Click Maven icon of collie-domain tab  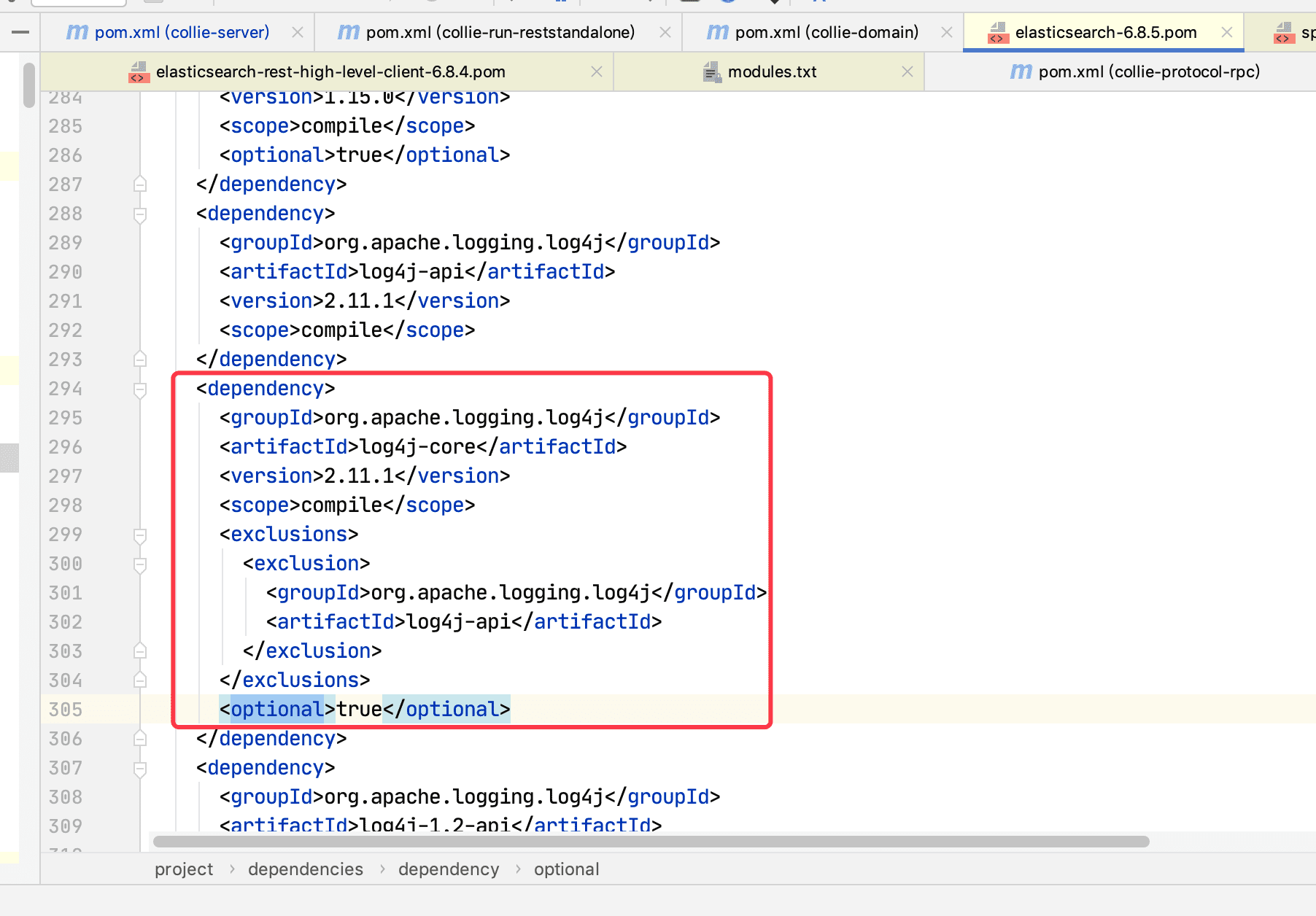click(x=718, y=32)
